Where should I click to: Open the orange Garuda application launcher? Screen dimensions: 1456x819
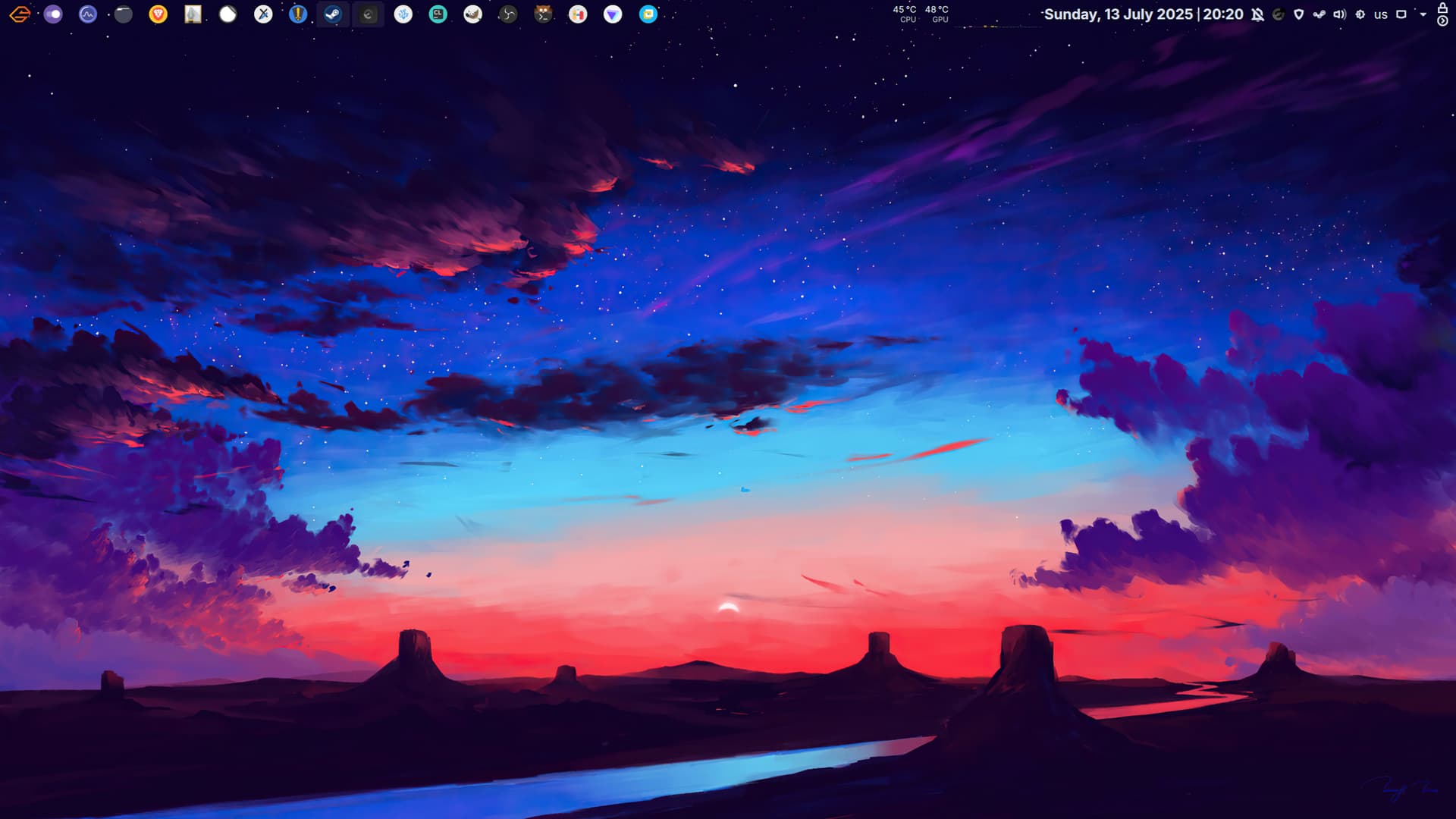[20, 14]
